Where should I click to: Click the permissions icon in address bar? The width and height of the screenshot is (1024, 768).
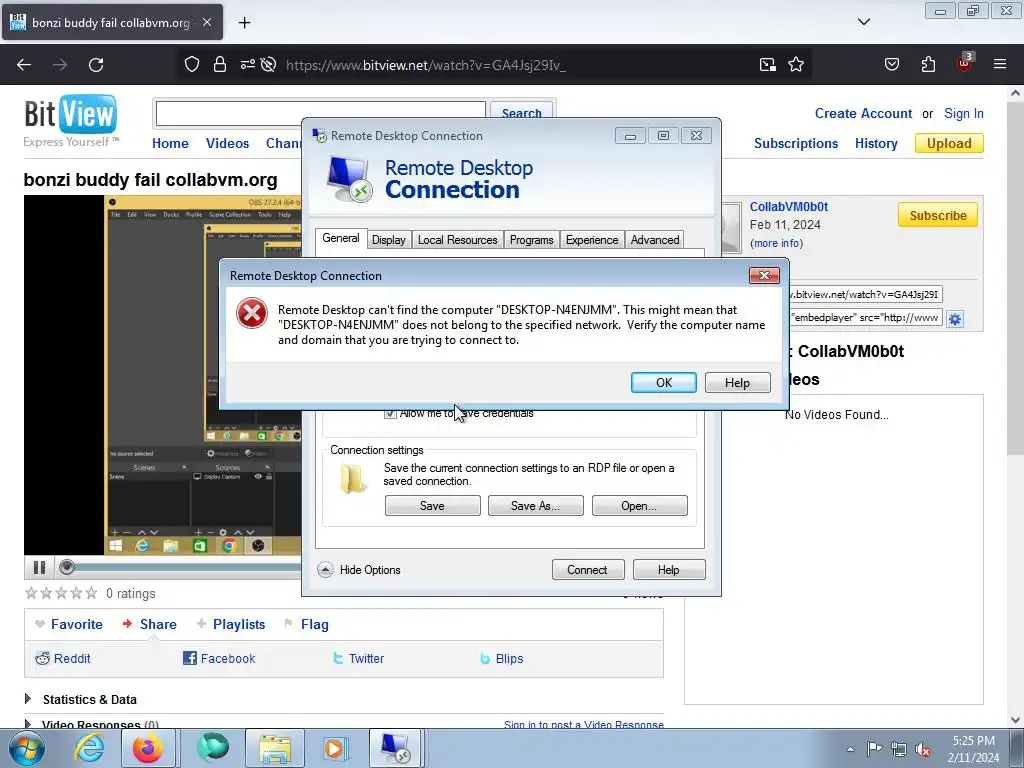(x=248, y=65)
